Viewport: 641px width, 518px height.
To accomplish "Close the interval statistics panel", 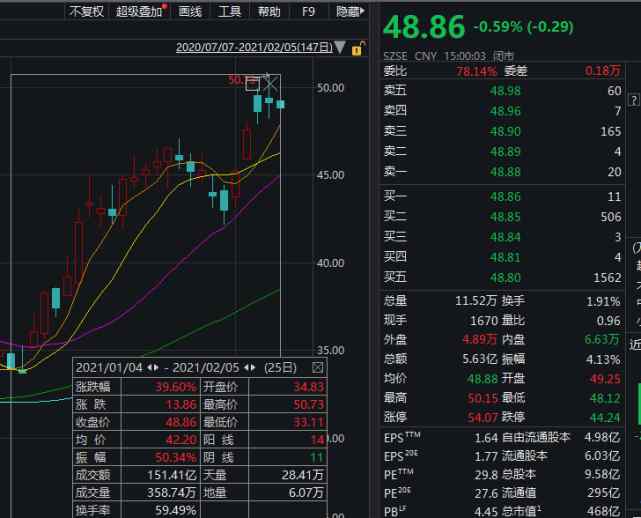I will tap(318, 367).
